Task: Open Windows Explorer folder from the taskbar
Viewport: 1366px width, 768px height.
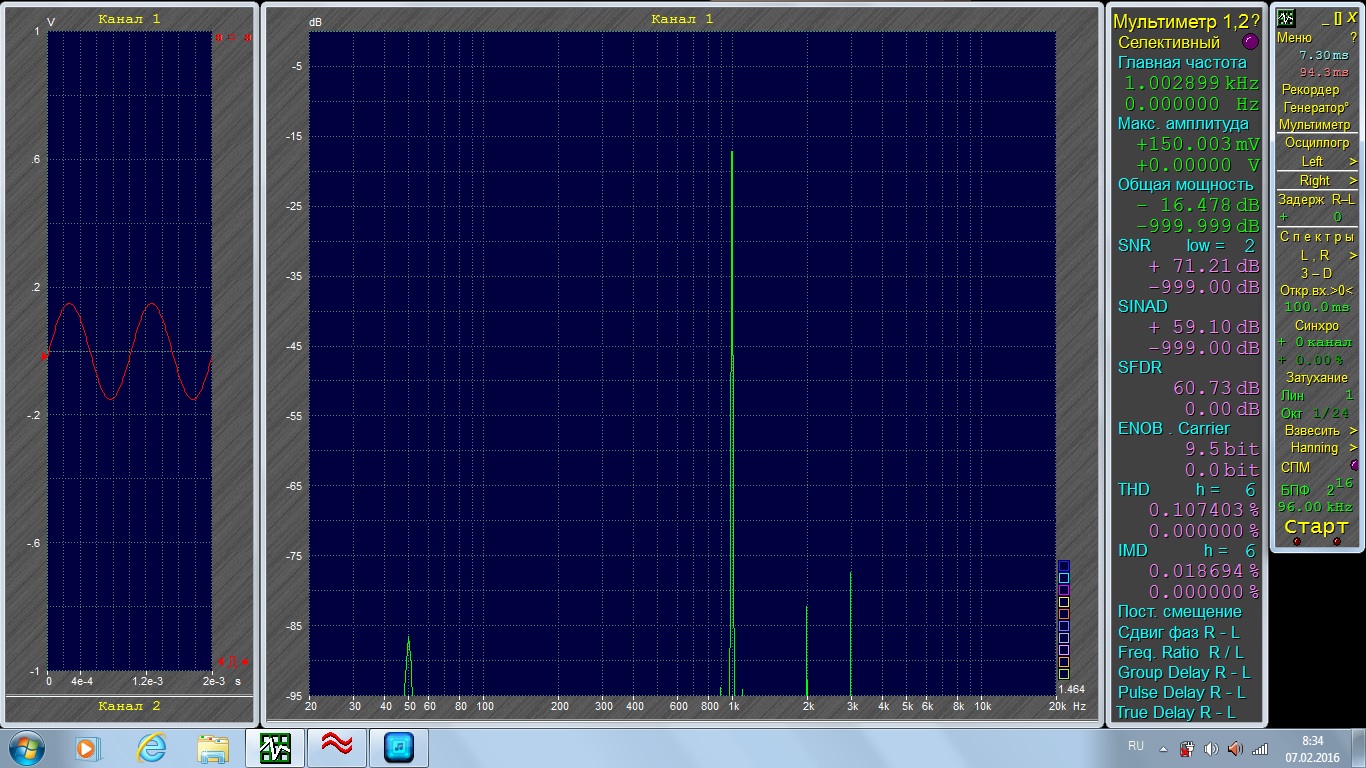Action: tap(213, 747)
